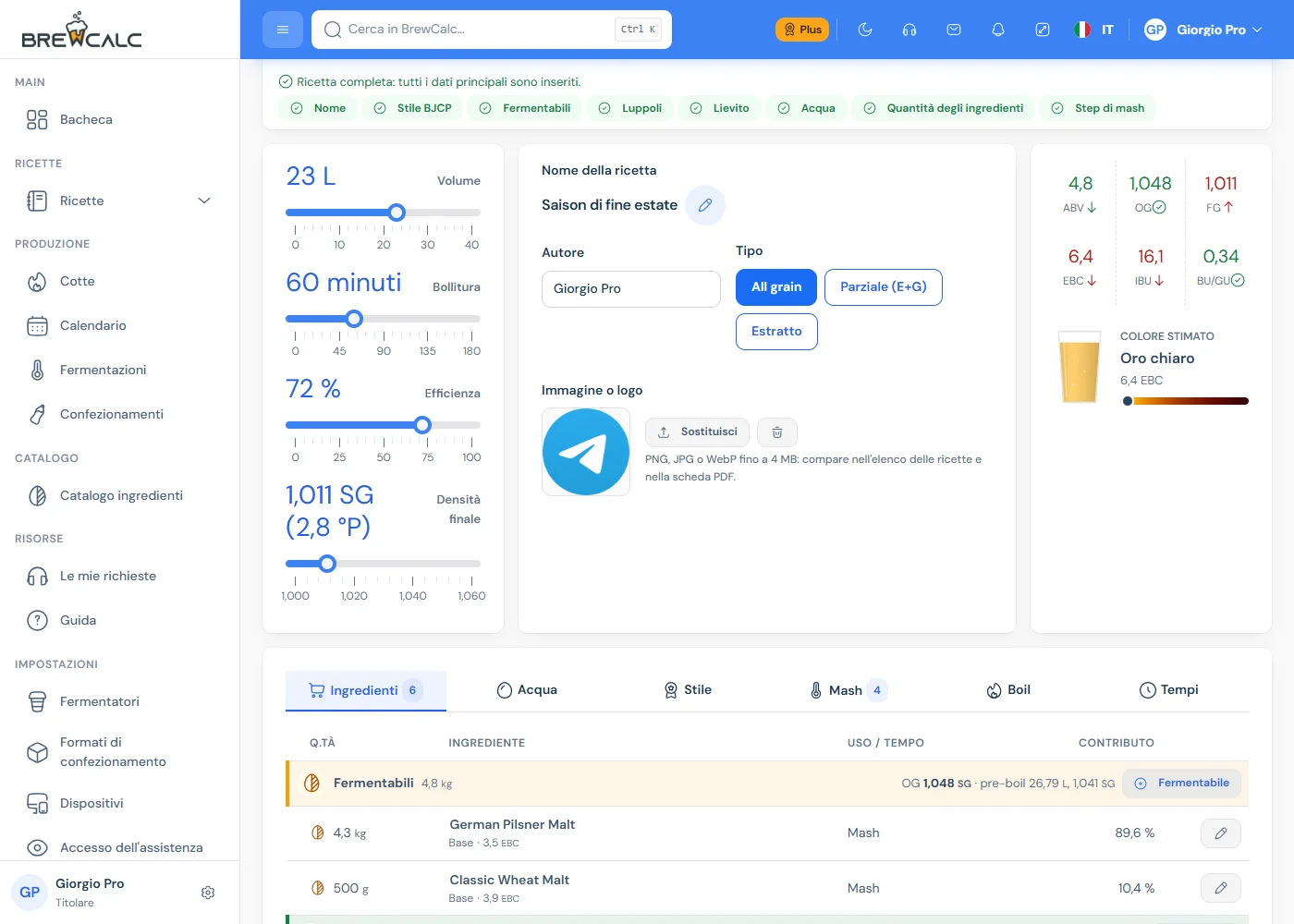Select Parziale (E+G) recipe type
The image size is (1294, 924).
pos(884,287)
